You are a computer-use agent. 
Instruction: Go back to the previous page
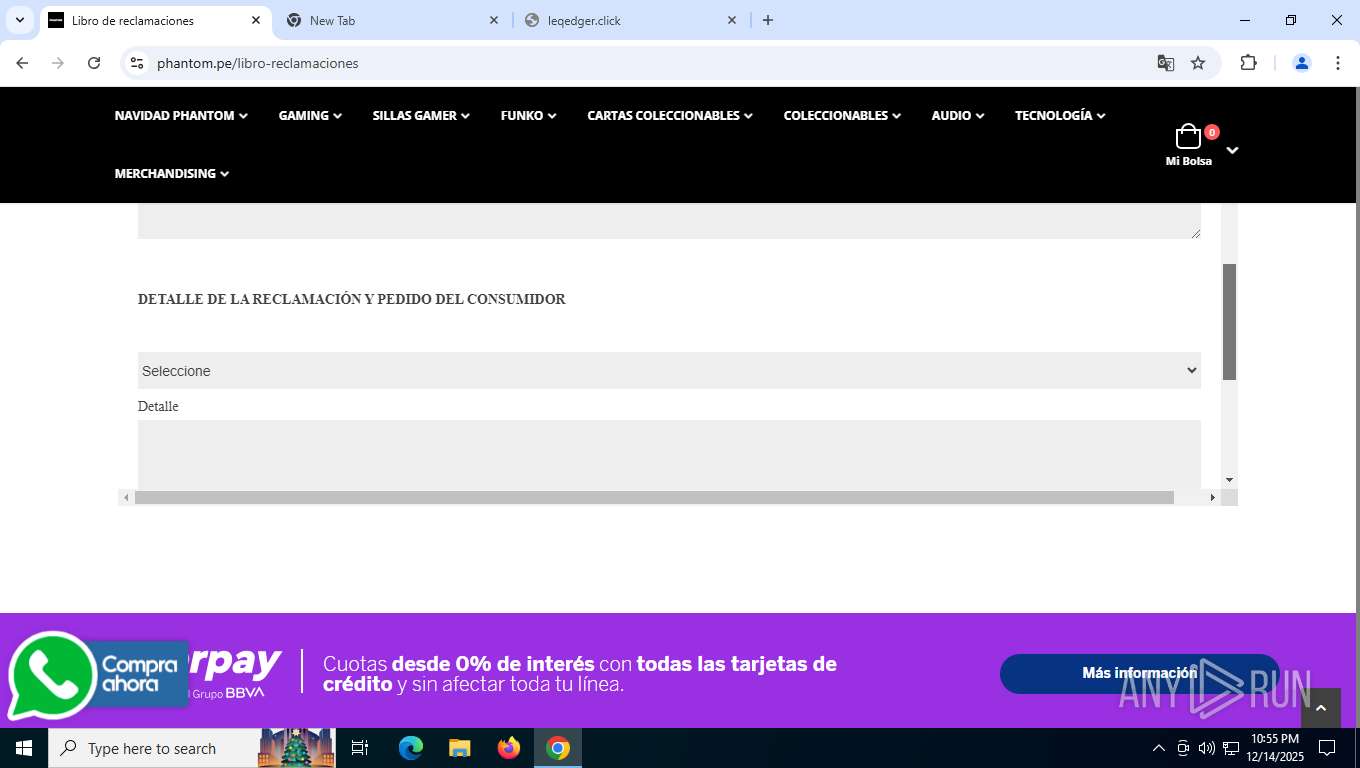[22, 63]
